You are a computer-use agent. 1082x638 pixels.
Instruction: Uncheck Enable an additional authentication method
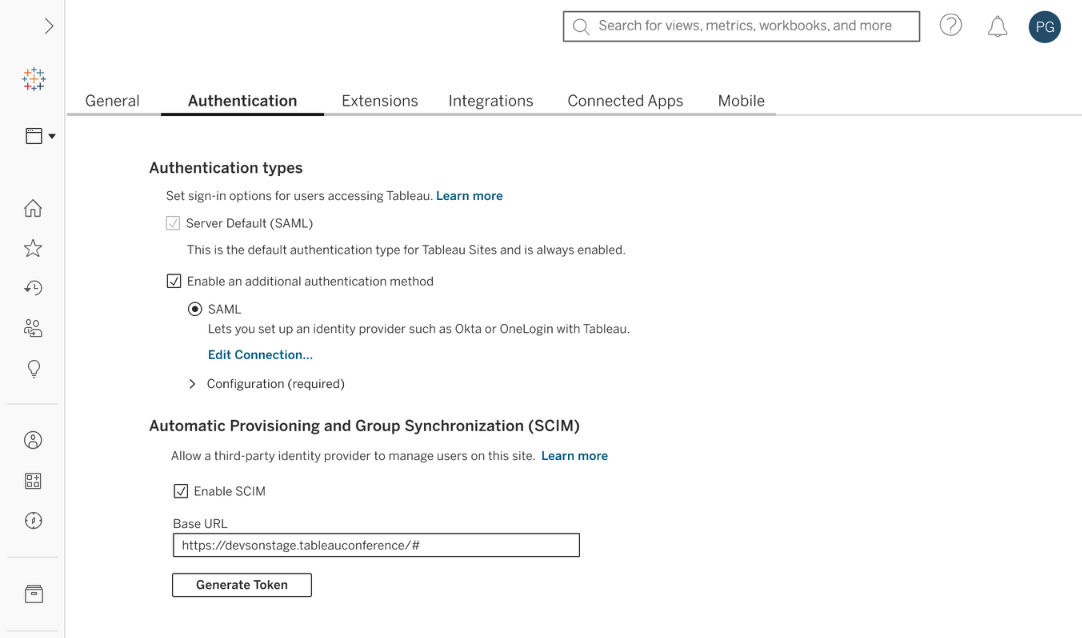pyautogui.click(x=174, y=282)
